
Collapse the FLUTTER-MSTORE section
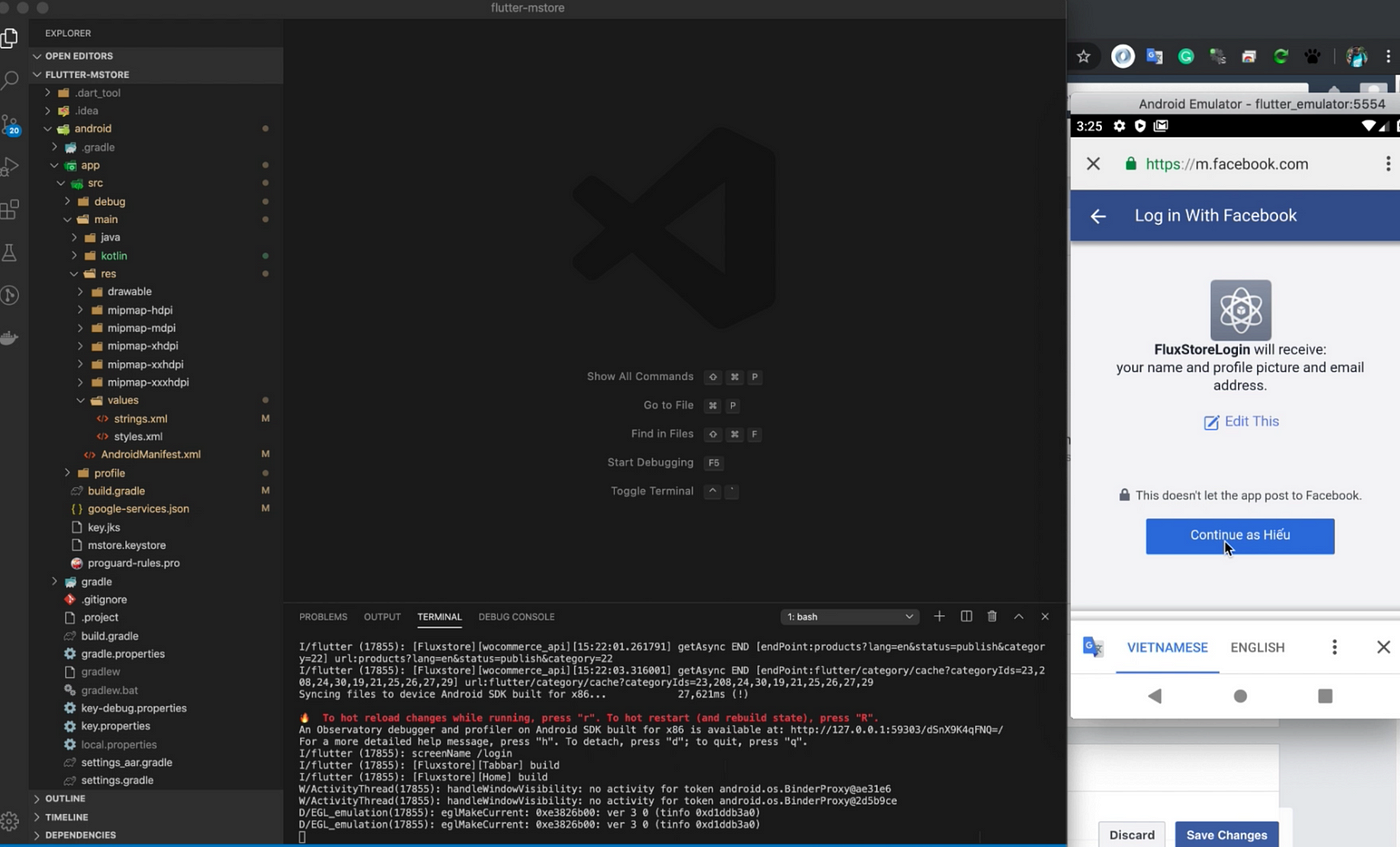[x=156, y=74]
